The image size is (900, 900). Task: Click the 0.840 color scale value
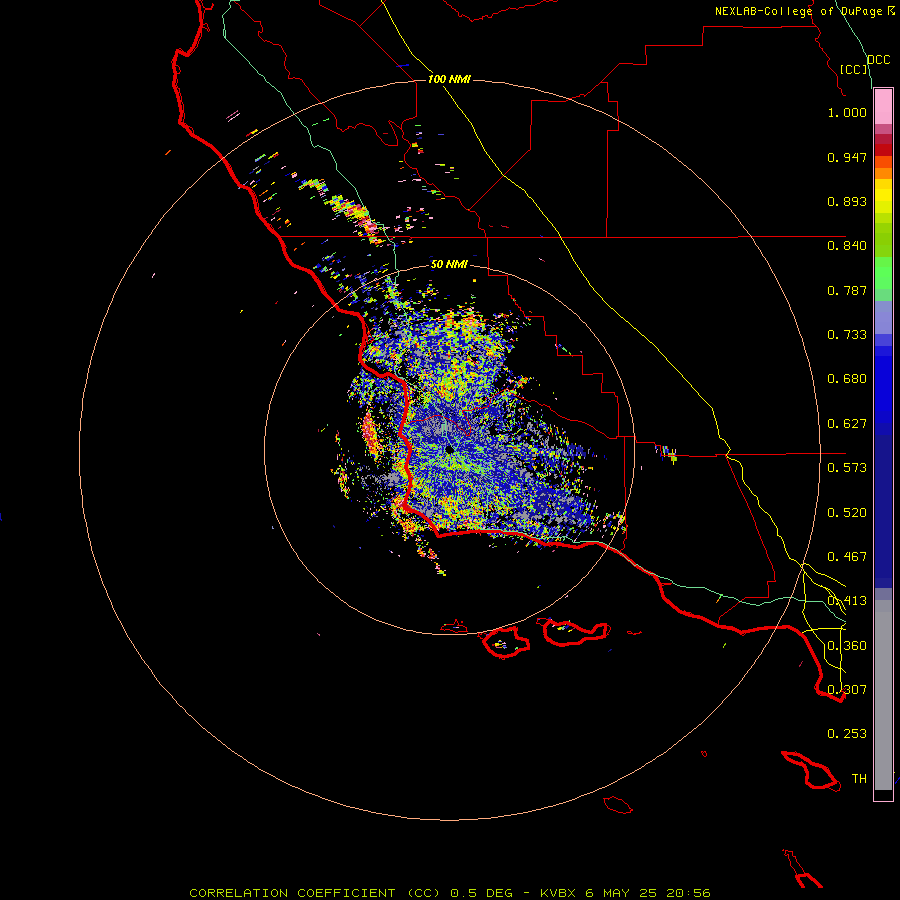(x=847, y=246)
